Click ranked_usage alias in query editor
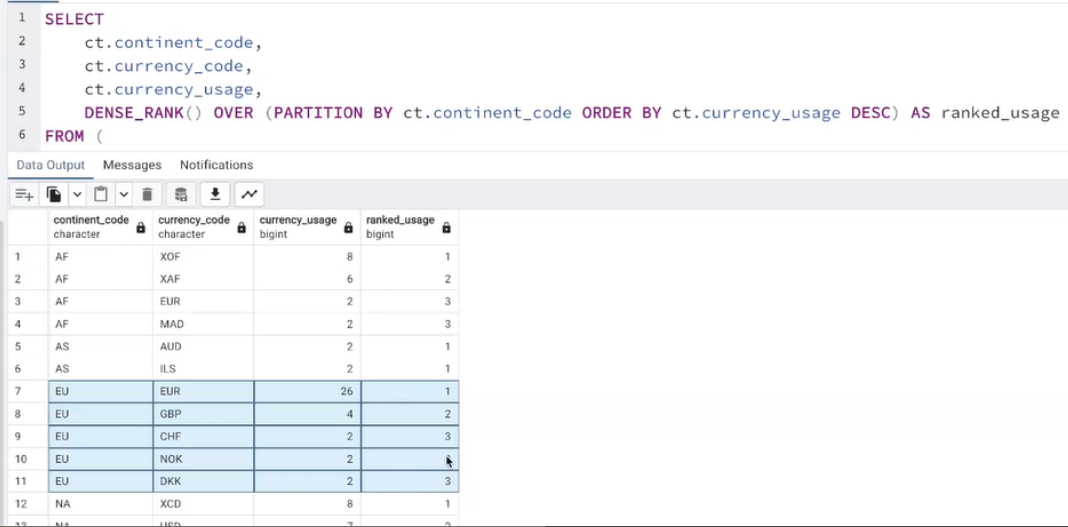 click(1000, 113)
